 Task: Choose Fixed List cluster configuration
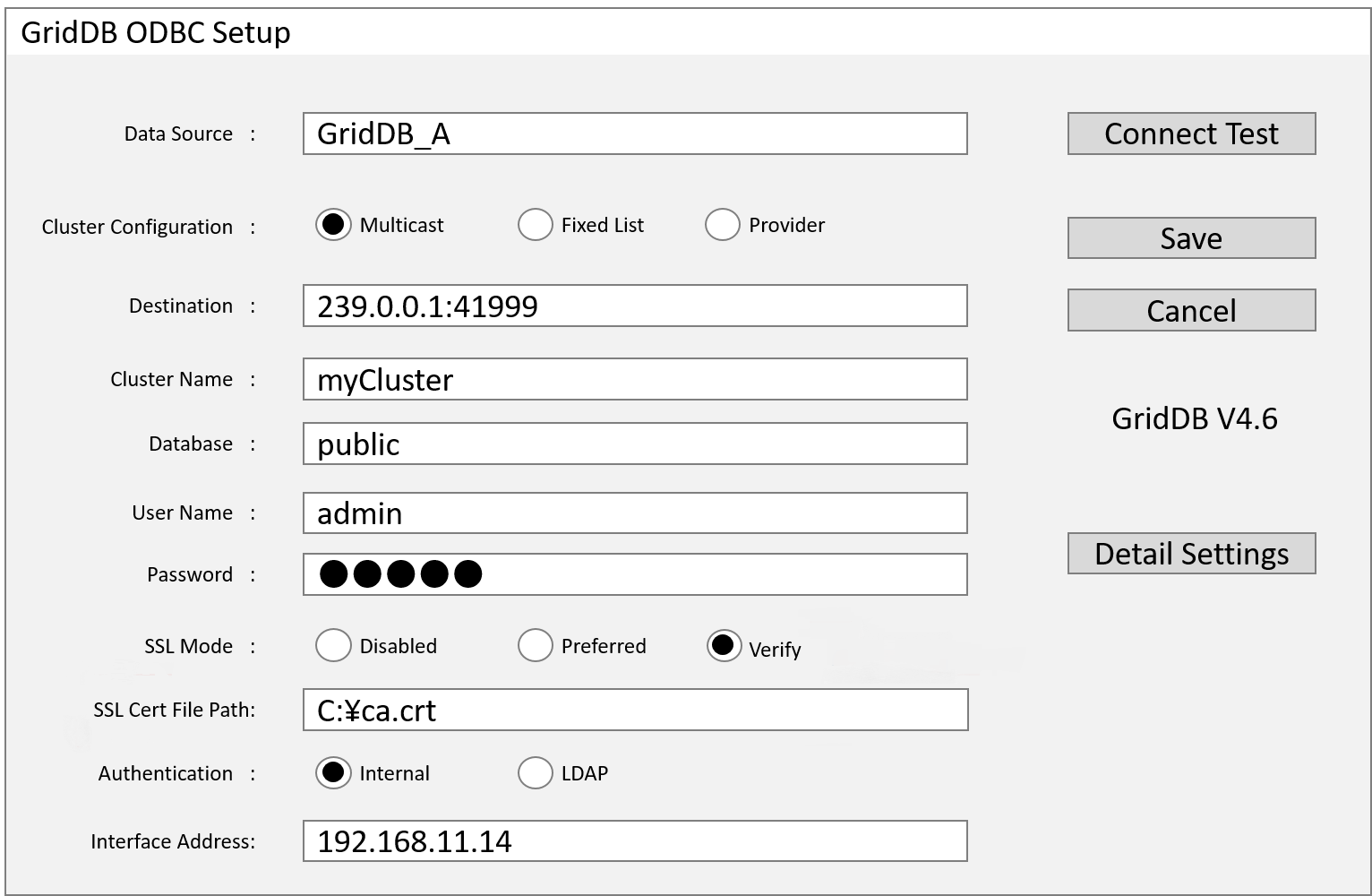click(535, 225)
